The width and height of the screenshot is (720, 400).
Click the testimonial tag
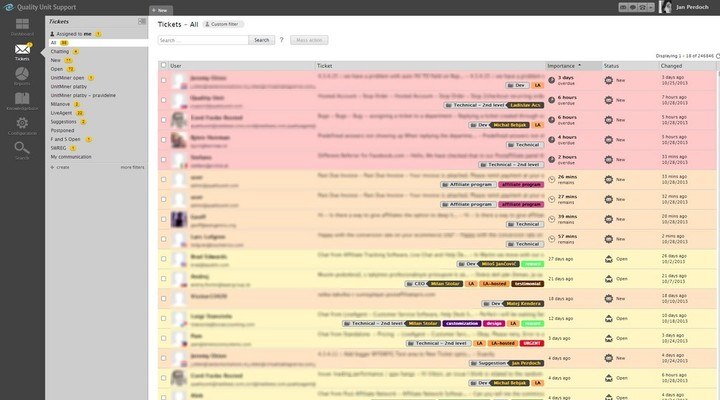click(528, 284)
